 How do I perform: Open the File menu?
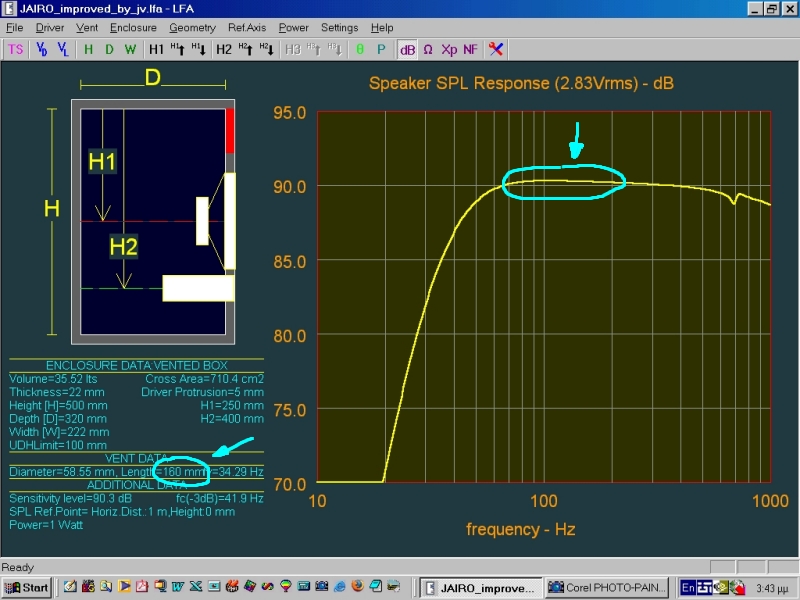pyautogui.click(x=14, y=28)
